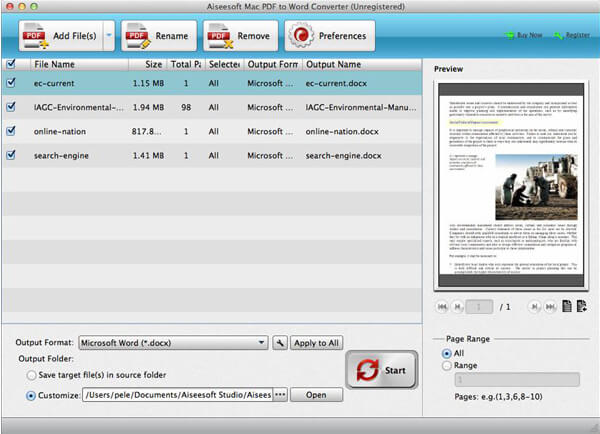Click the preview page number field
Image resolution: width=600 pixels, height=434 pixels.
(479, 307)
